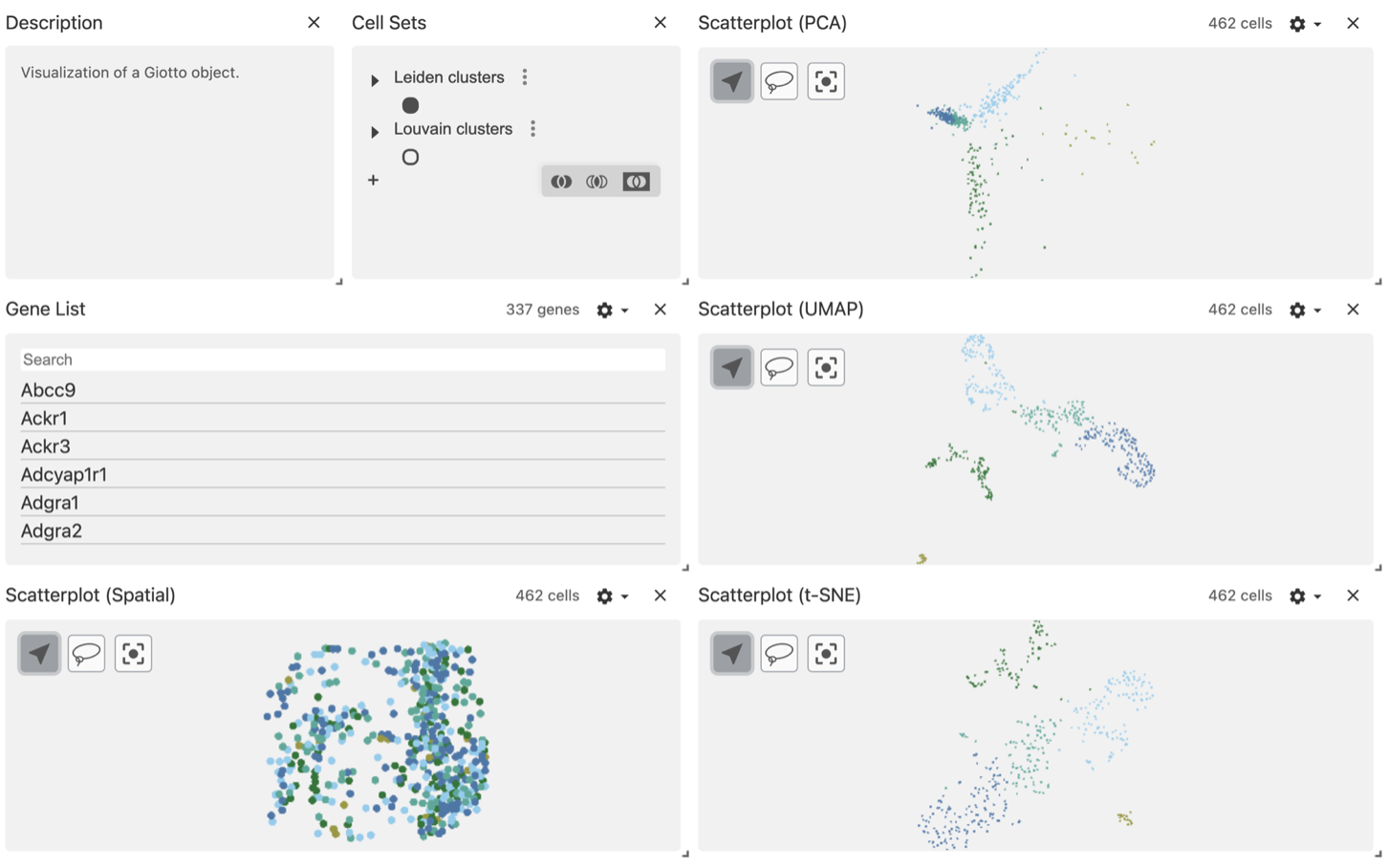Screen dimensions: 1388x868
Task: Click the union set operation icon
Action: pos(561,182)
